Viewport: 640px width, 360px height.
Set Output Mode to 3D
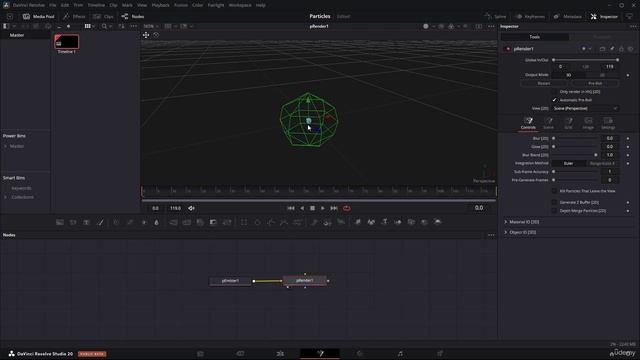tap(569, 75)
